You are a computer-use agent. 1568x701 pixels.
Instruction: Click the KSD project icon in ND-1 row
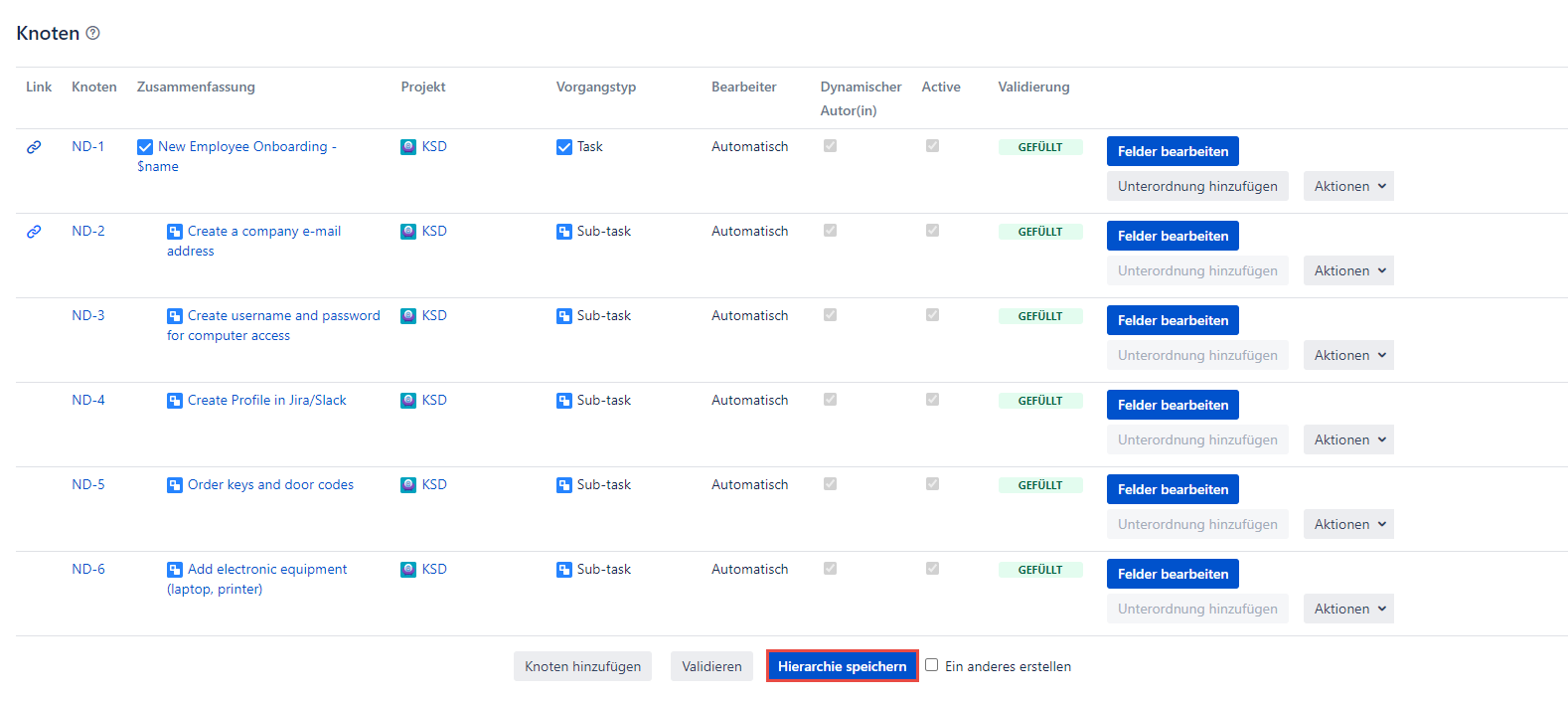tap(408, 147)
